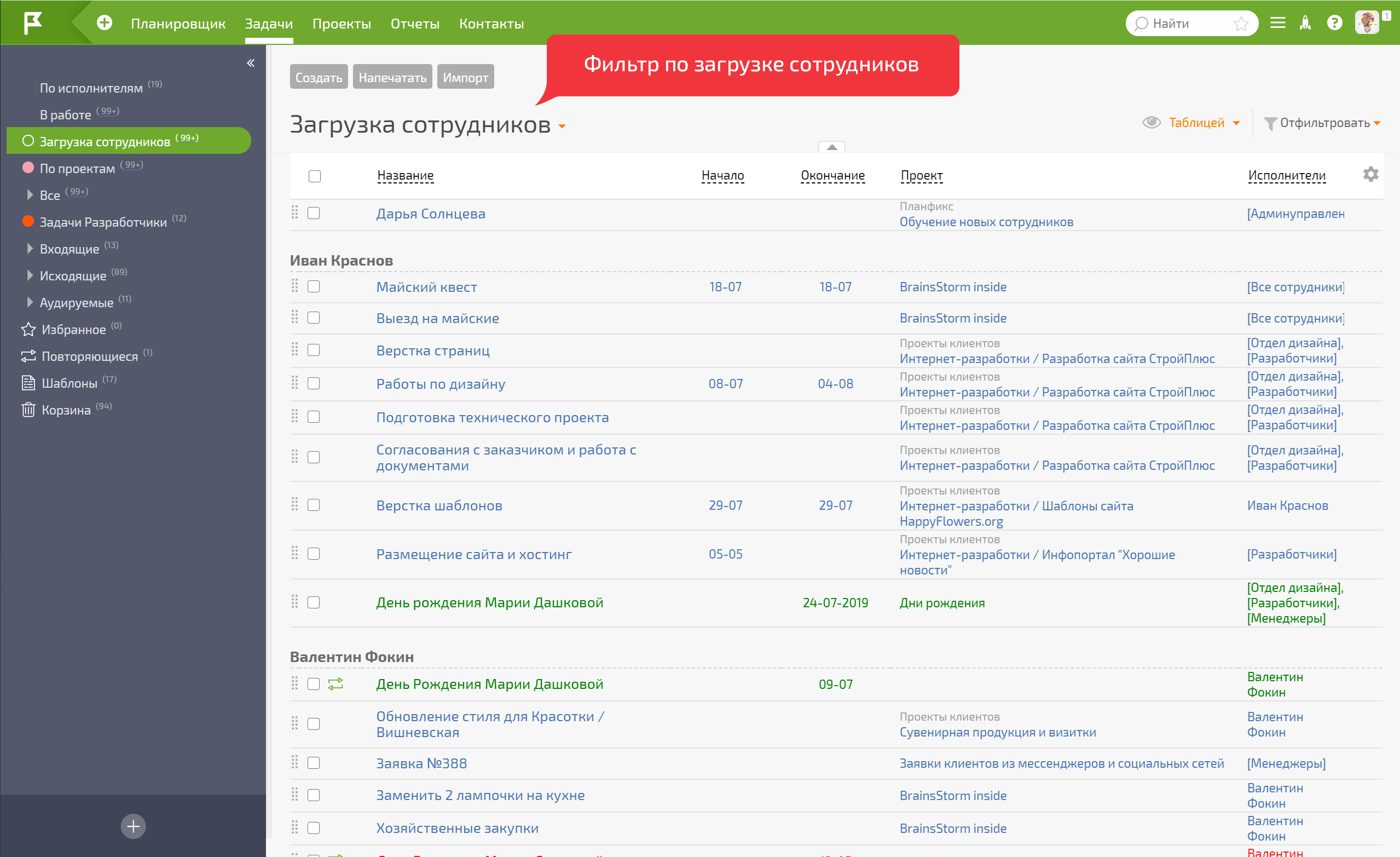Check the Выезд на майские checkbox
This screenshot has height=857, width=1400.
click(x=314, y=318)
